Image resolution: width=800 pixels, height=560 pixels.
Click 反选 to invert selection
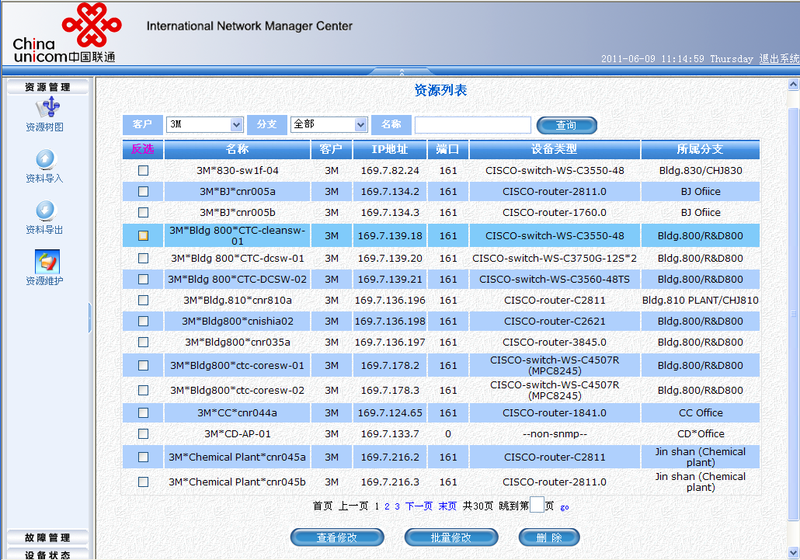[142, 149]
